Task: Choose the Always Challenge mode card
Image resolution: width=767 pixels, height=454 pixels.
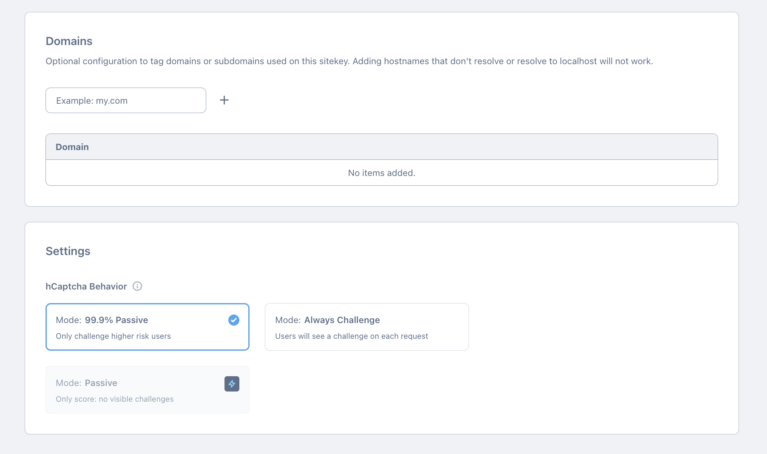Action: coord(367,327)
